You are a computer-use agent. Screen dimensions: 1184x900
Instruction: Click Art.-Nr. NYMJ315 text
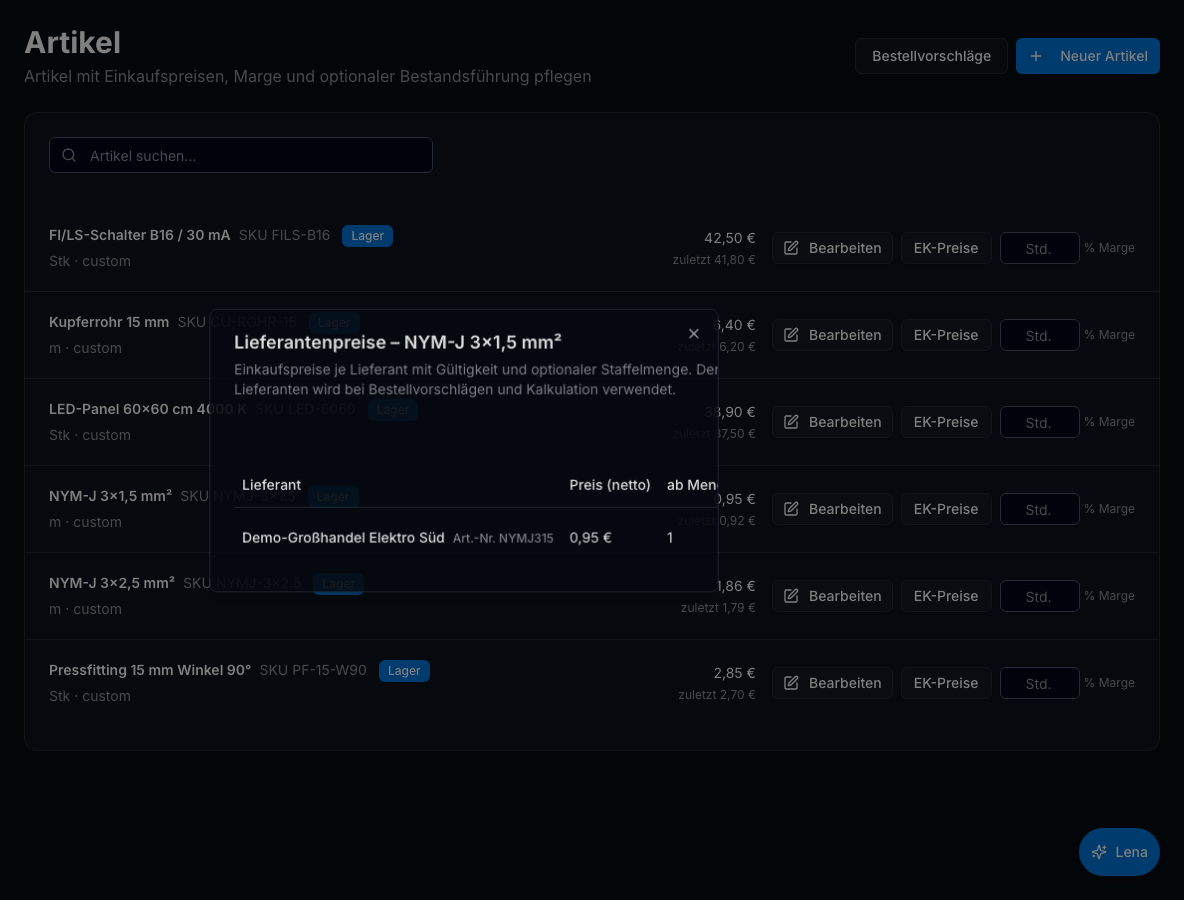(503, 538)
